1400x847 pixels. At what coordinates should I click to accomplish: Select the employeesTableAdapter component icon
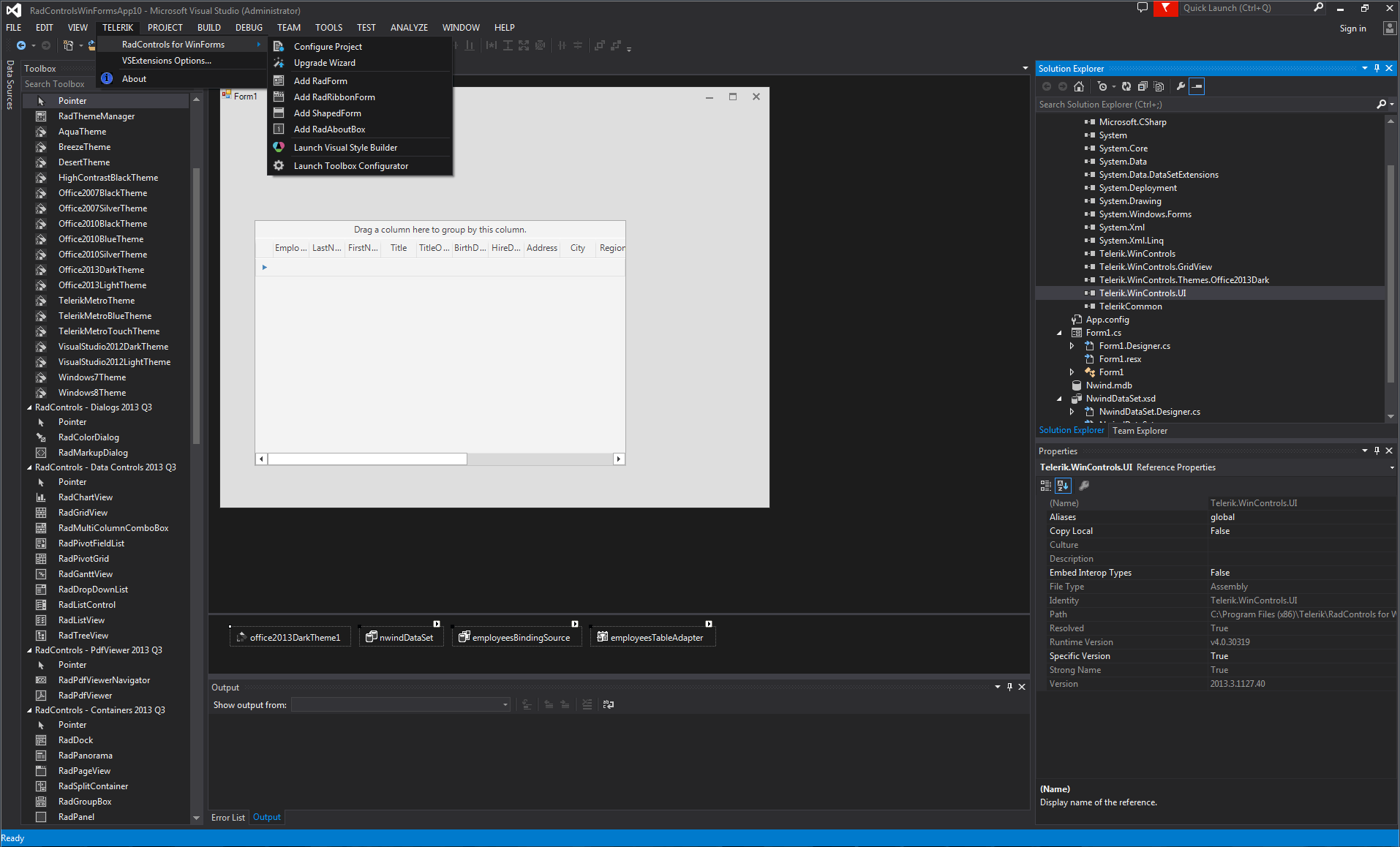[603, 637]
